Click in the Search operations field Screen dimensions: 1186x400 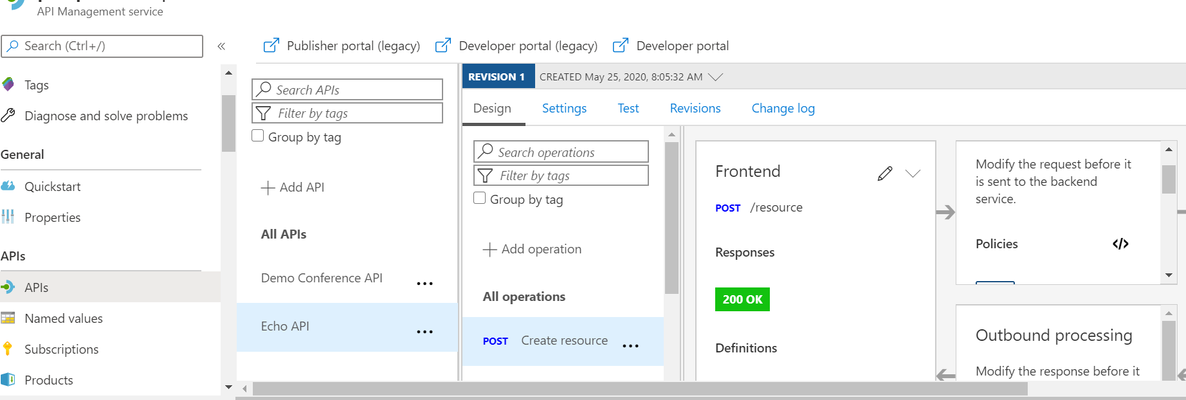point(561,152)
